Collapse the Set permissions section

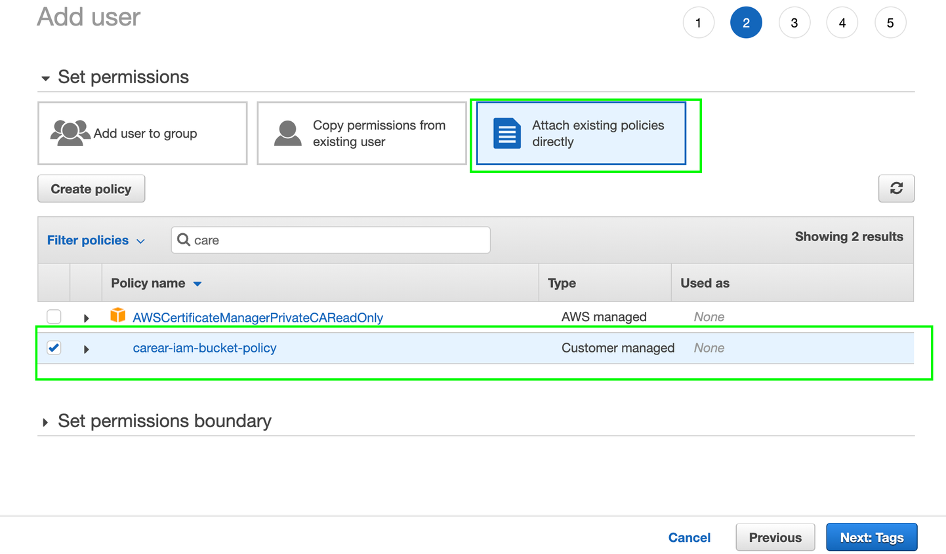pyautogui.click(x=45, y=78)
